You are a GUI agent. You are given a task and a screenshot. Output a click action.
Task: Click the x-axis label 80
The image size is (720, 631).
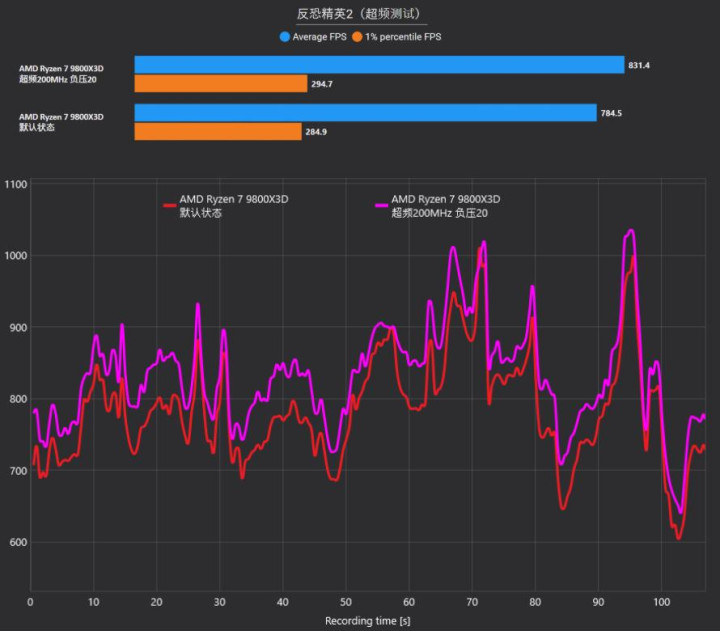click(535, 602)
